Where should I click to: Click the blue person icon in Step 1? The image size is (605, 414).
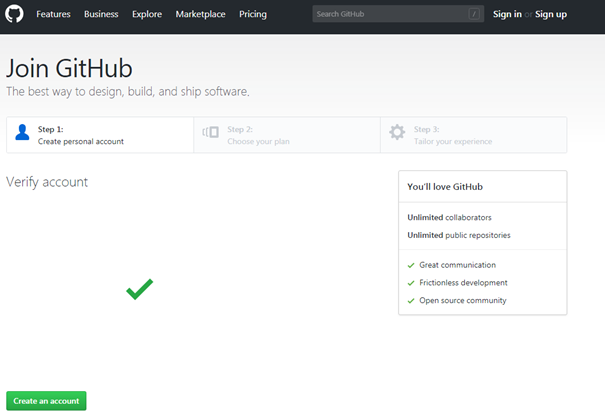tap(22, 132)
